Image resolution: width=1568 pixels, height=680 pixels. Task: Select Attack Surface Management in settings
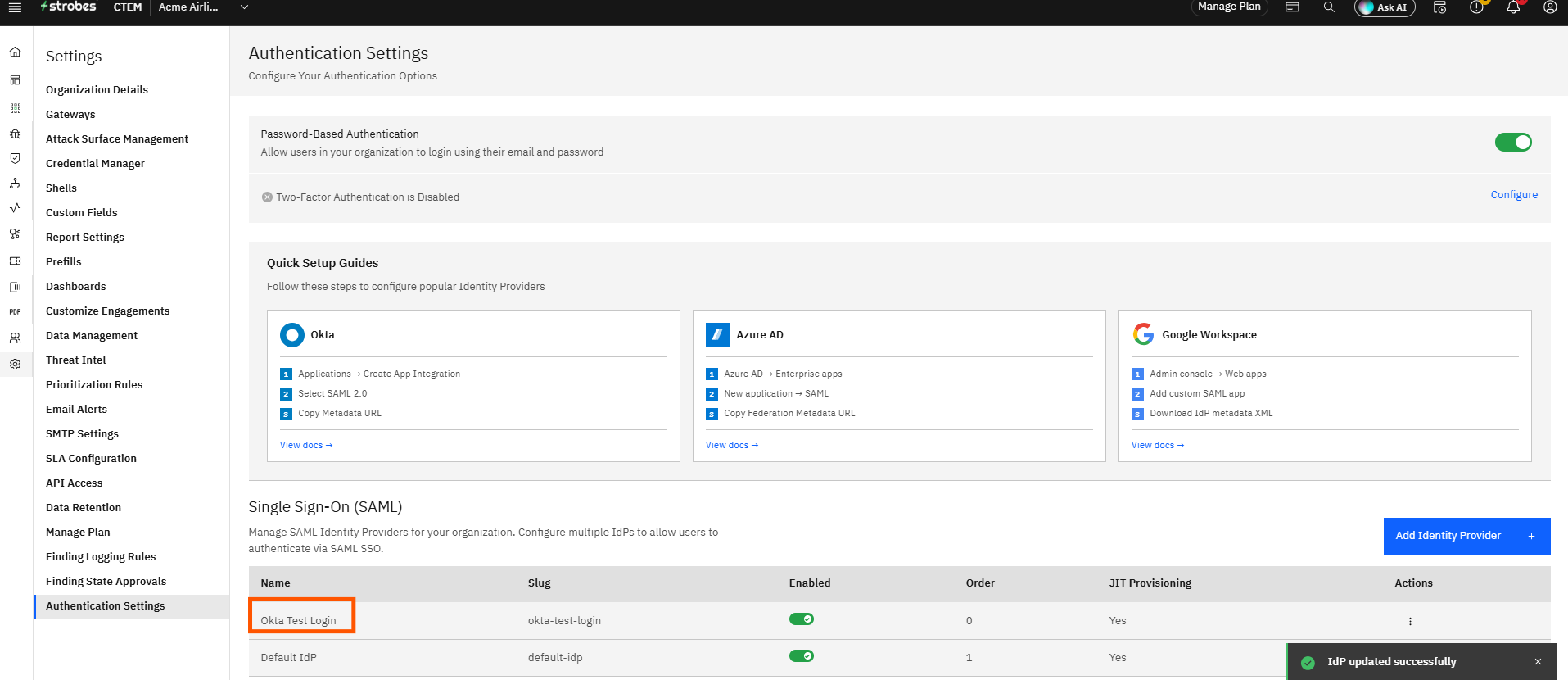tap(117, 139)
